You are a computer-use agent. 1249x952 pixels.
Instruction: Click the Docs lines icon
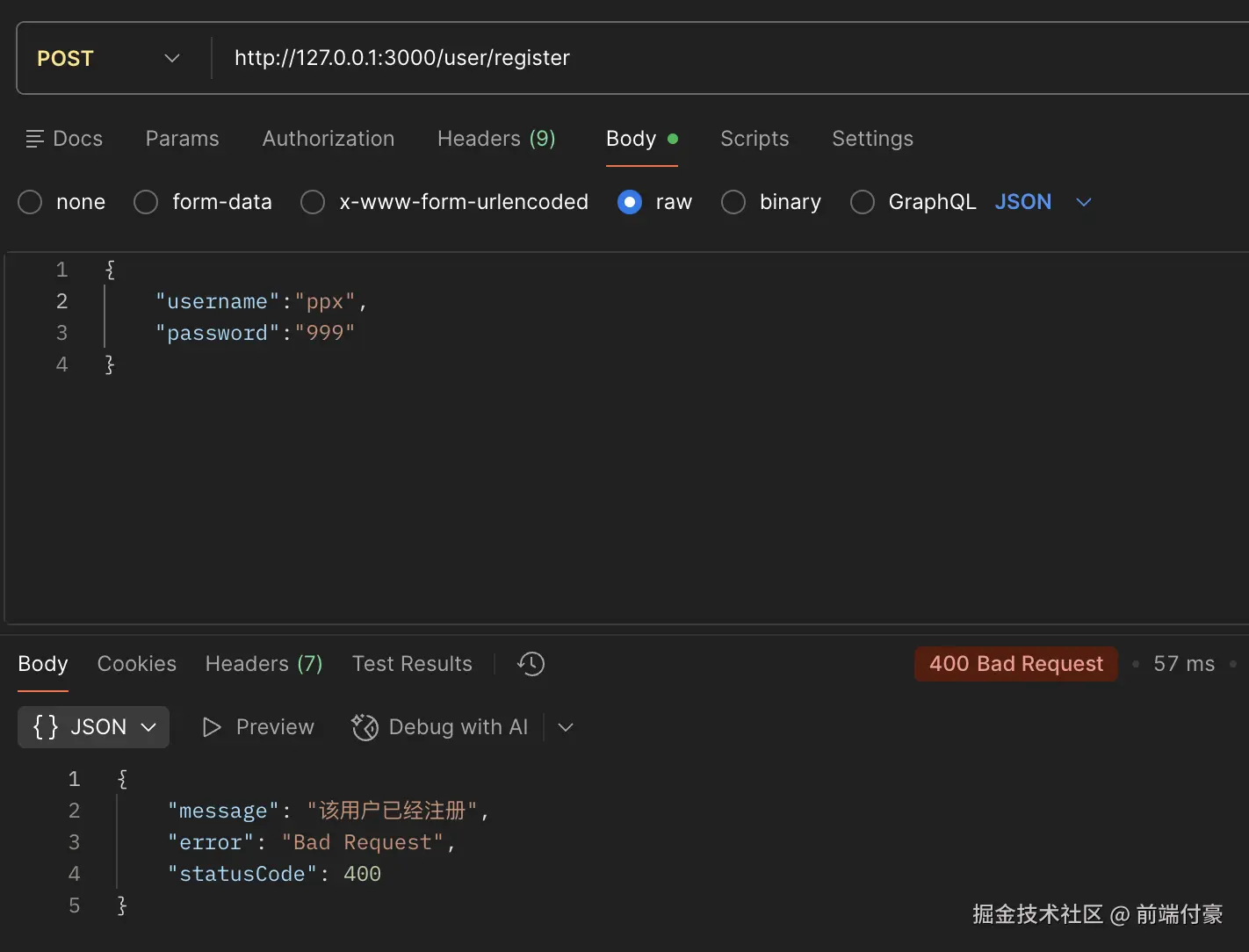coord(35,139)
